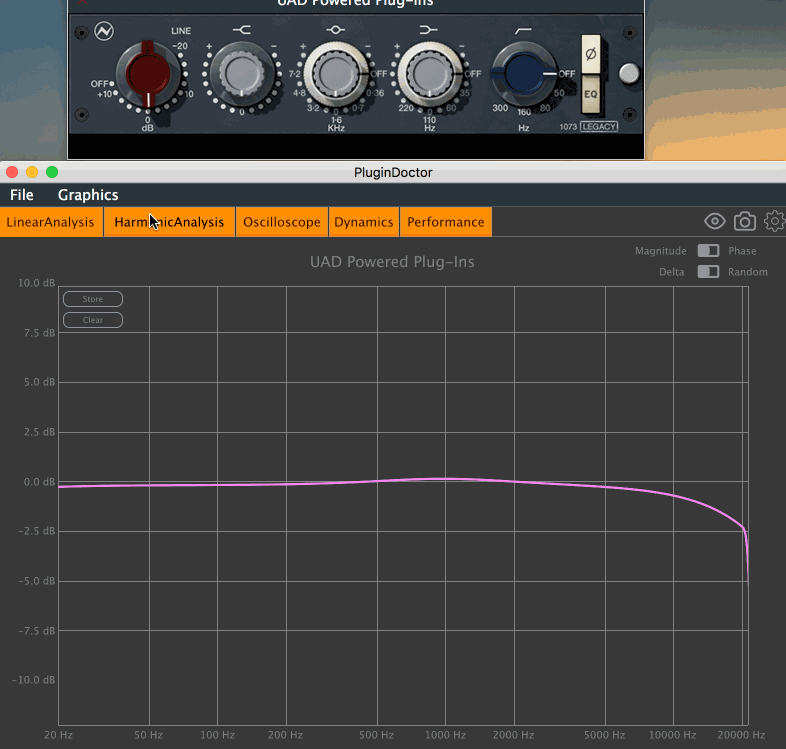Screen dimensions: 786x749
Task: Click the Store button
Action: coord(93,299)
